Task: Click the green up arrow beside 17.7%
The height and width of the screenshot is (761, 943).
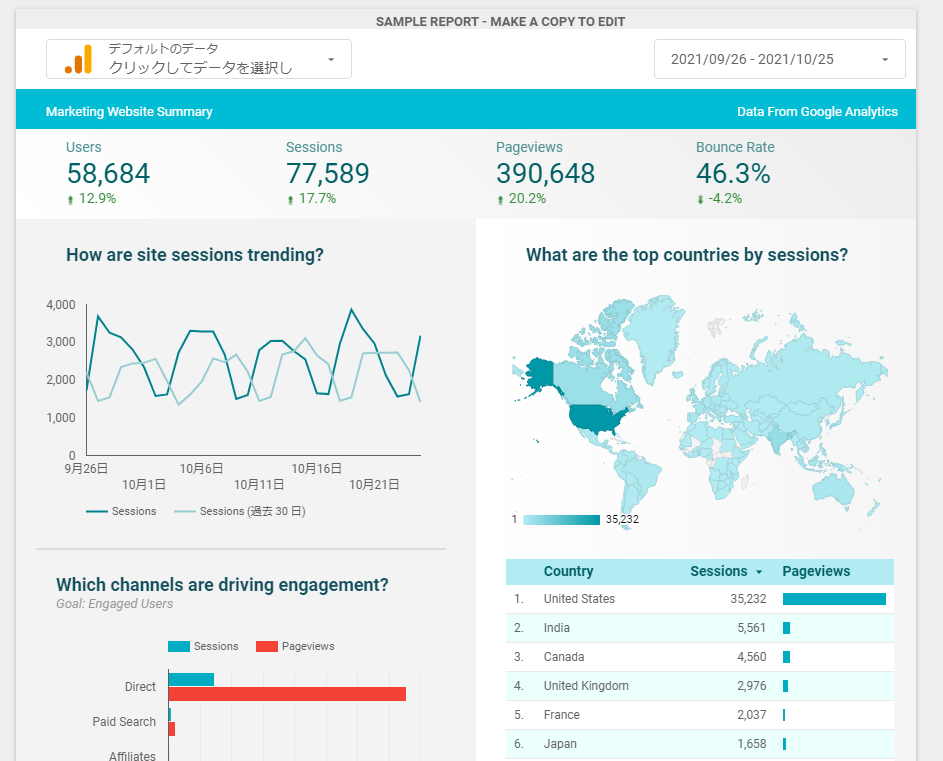Action: tap(290, 200)
